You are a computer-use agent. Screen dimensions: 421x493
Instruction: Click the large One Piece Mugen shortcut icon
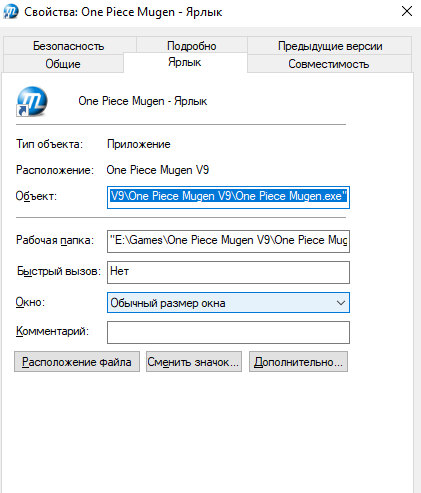point(32,102)
